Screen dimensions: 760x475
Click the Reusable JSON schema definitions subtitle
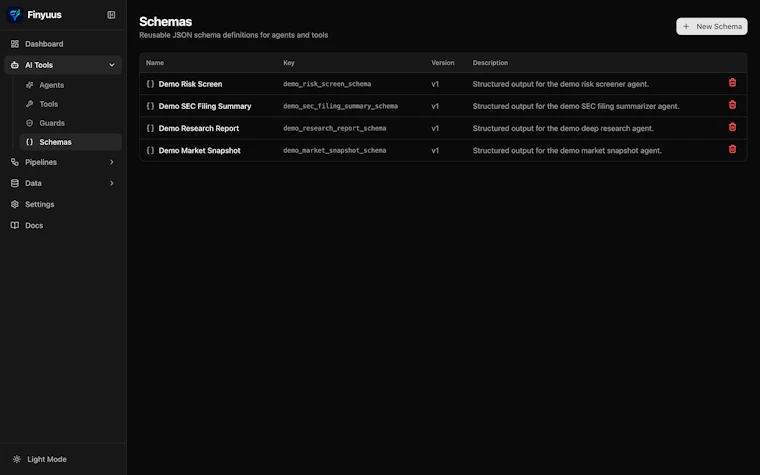coord(234,35)
